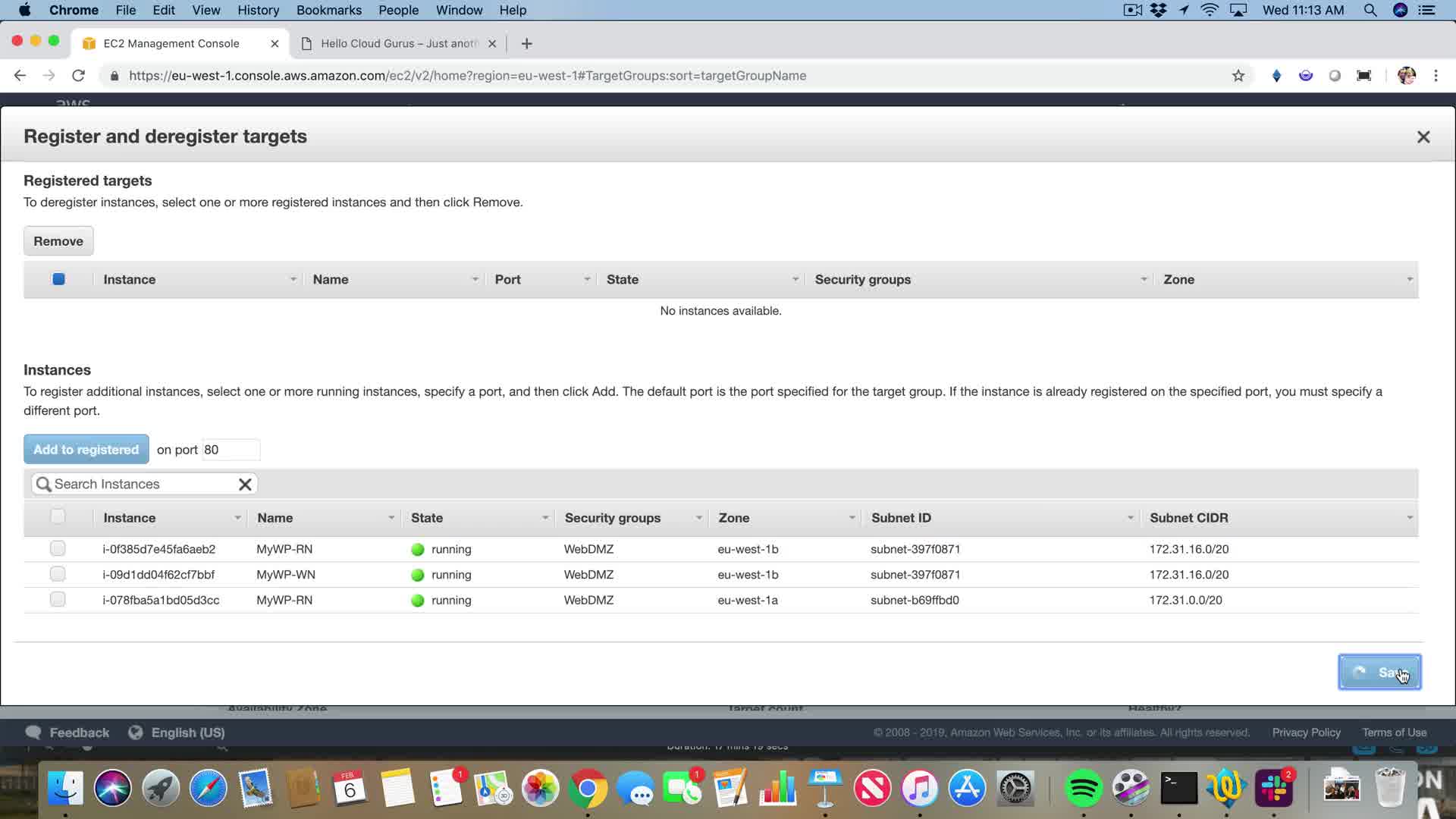Reload the page with the refresh icon
This screenshot has width=1456, height=819.
click(78, 76)
